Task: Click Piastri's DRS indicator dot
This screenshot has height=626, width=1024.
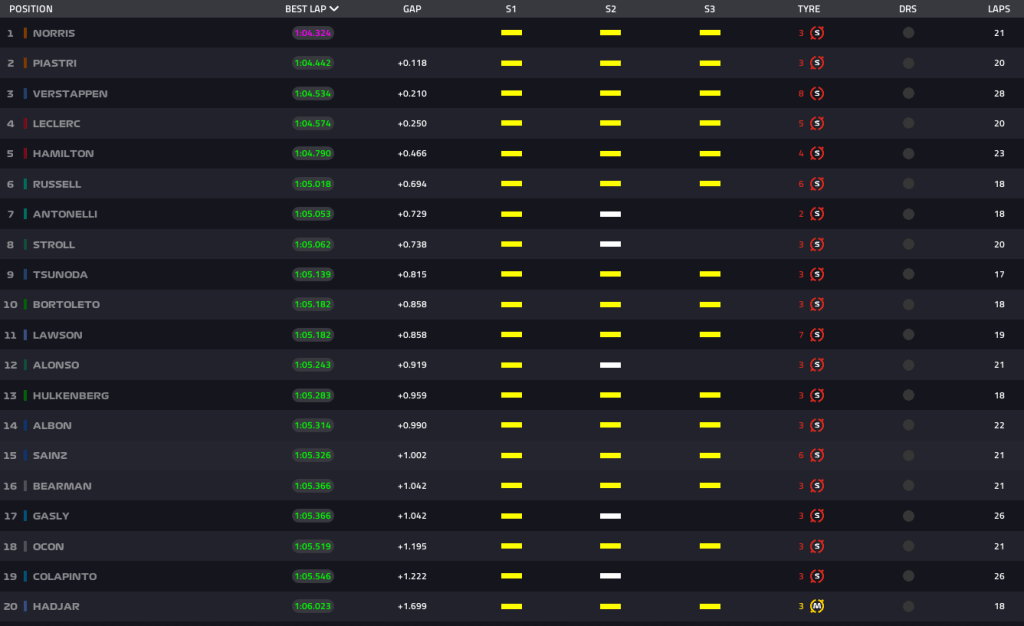Action: [x=908, y=63]
